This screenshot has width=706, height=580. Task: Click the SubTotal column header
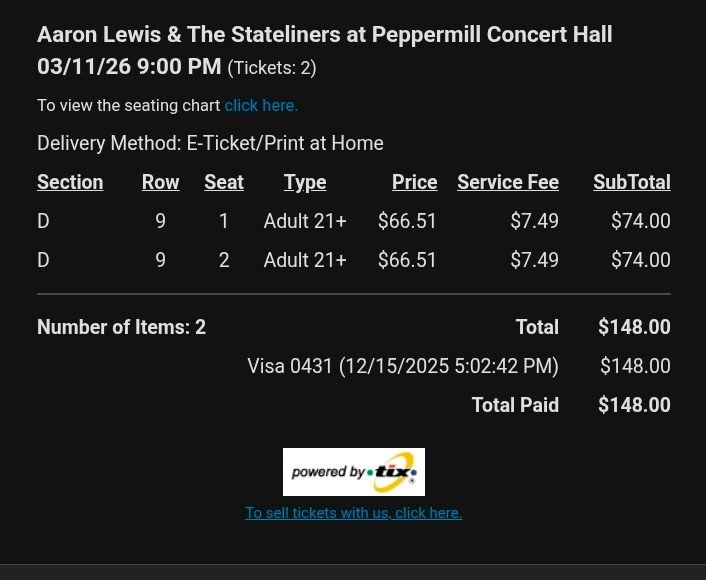[631, 182]
